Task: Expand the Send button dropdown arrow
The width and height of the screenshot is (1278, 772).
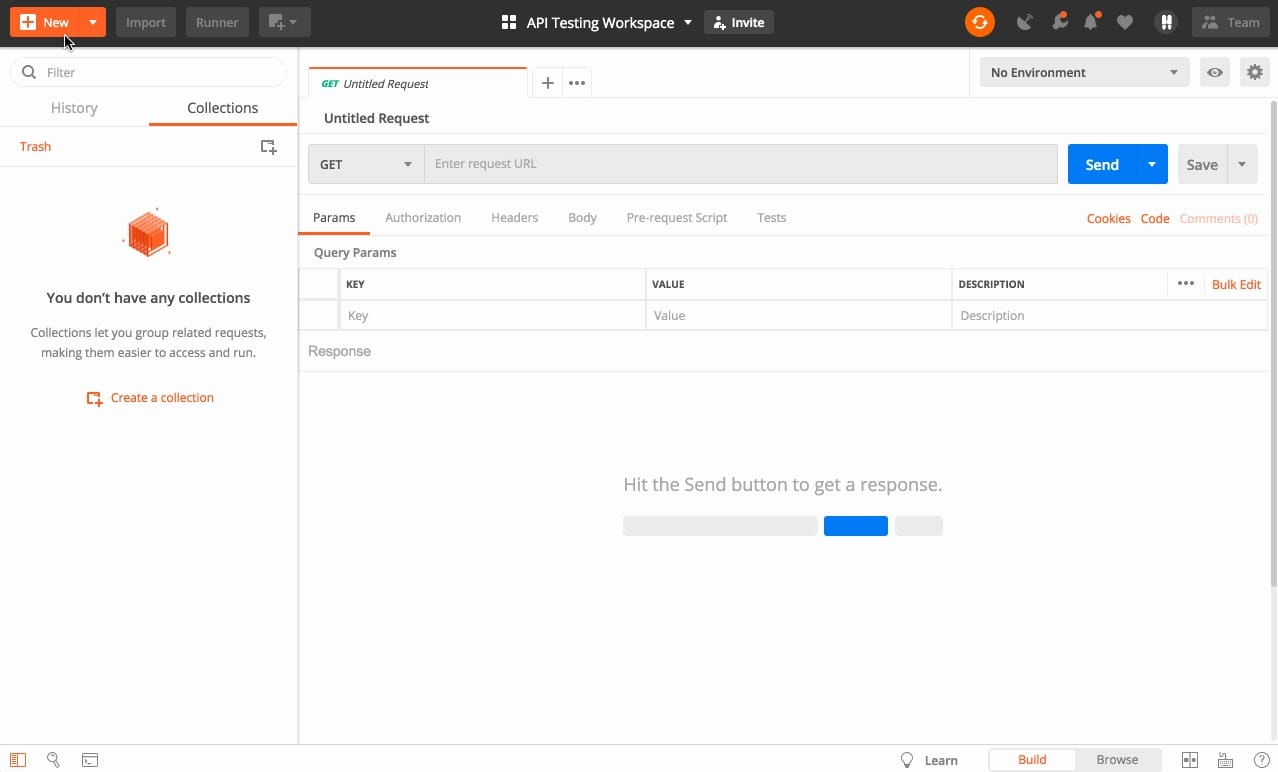Action: click(1152, 164)
